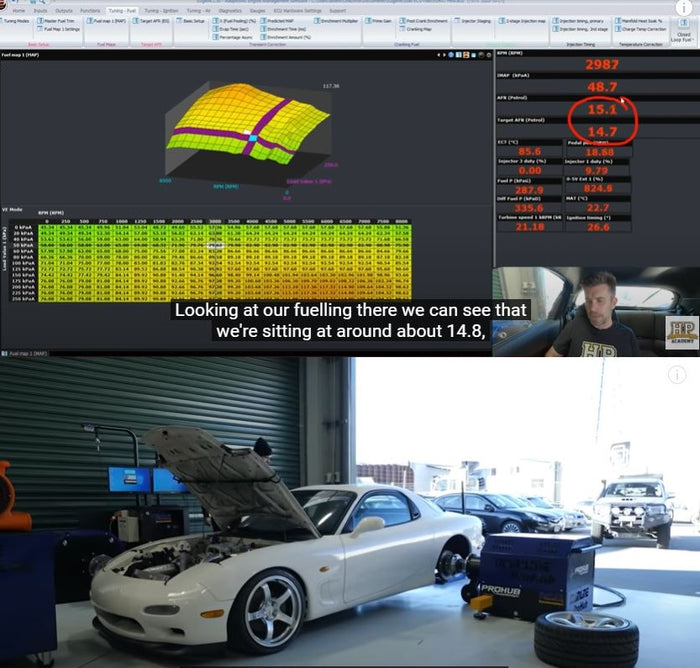700x668 pixels.
Task: Open the Fuel map 1 (MAP) table
Action: [106, 21]
